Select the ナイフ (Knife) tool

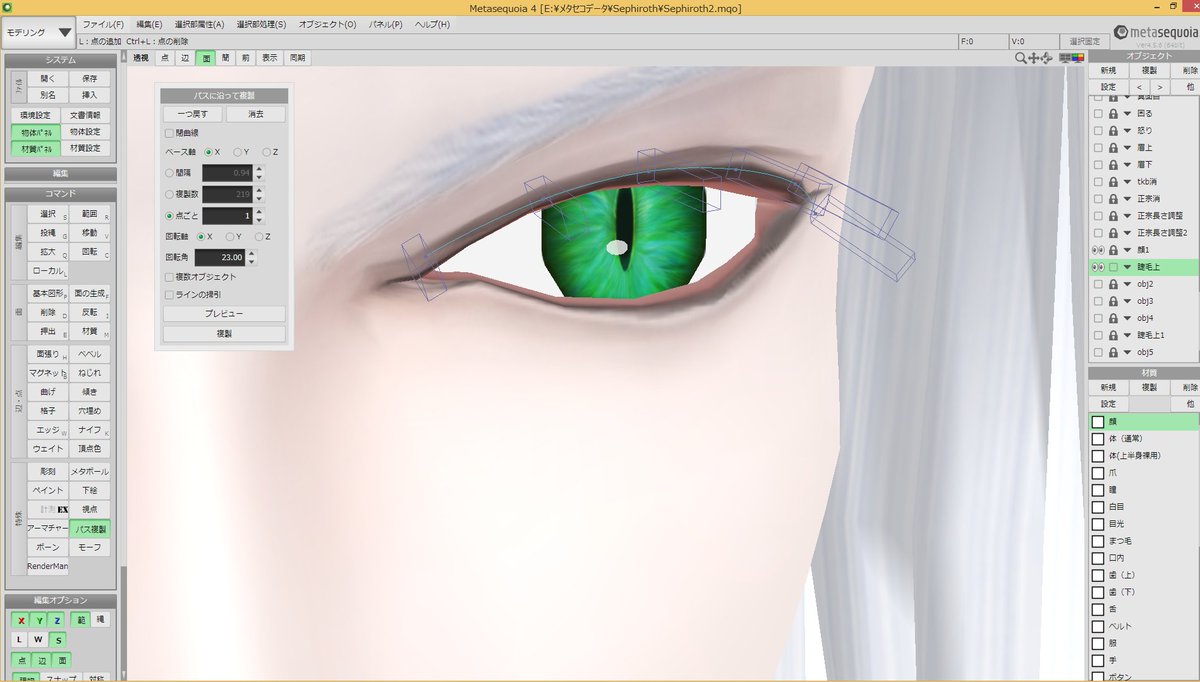coord(89,428)
